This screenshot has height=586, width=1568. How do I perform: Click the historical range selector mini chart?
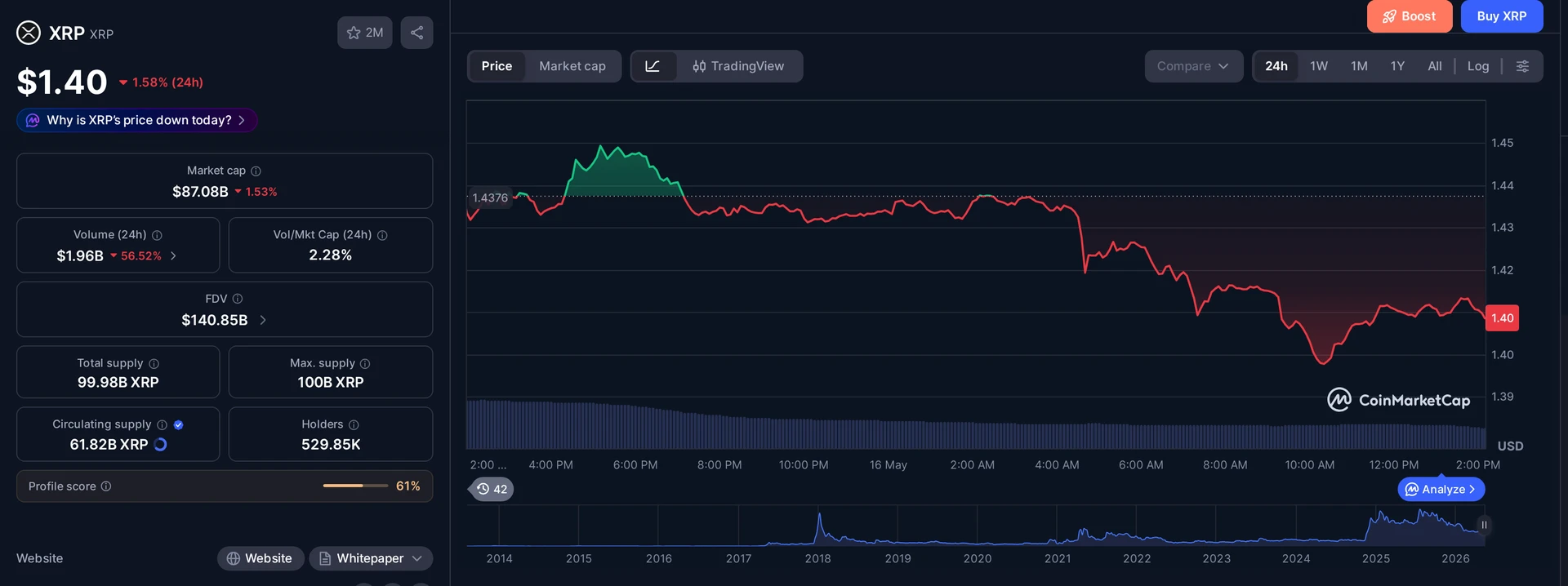pyautogui.click(x=975, y=526)
